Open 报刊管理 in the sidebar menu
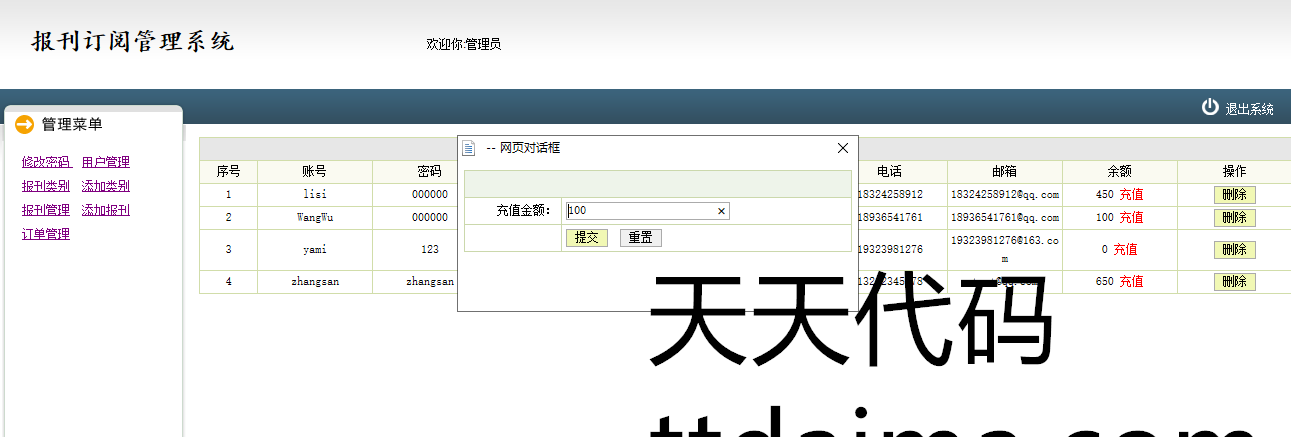This screenshot has height=437, width=1291. [46, 210]
